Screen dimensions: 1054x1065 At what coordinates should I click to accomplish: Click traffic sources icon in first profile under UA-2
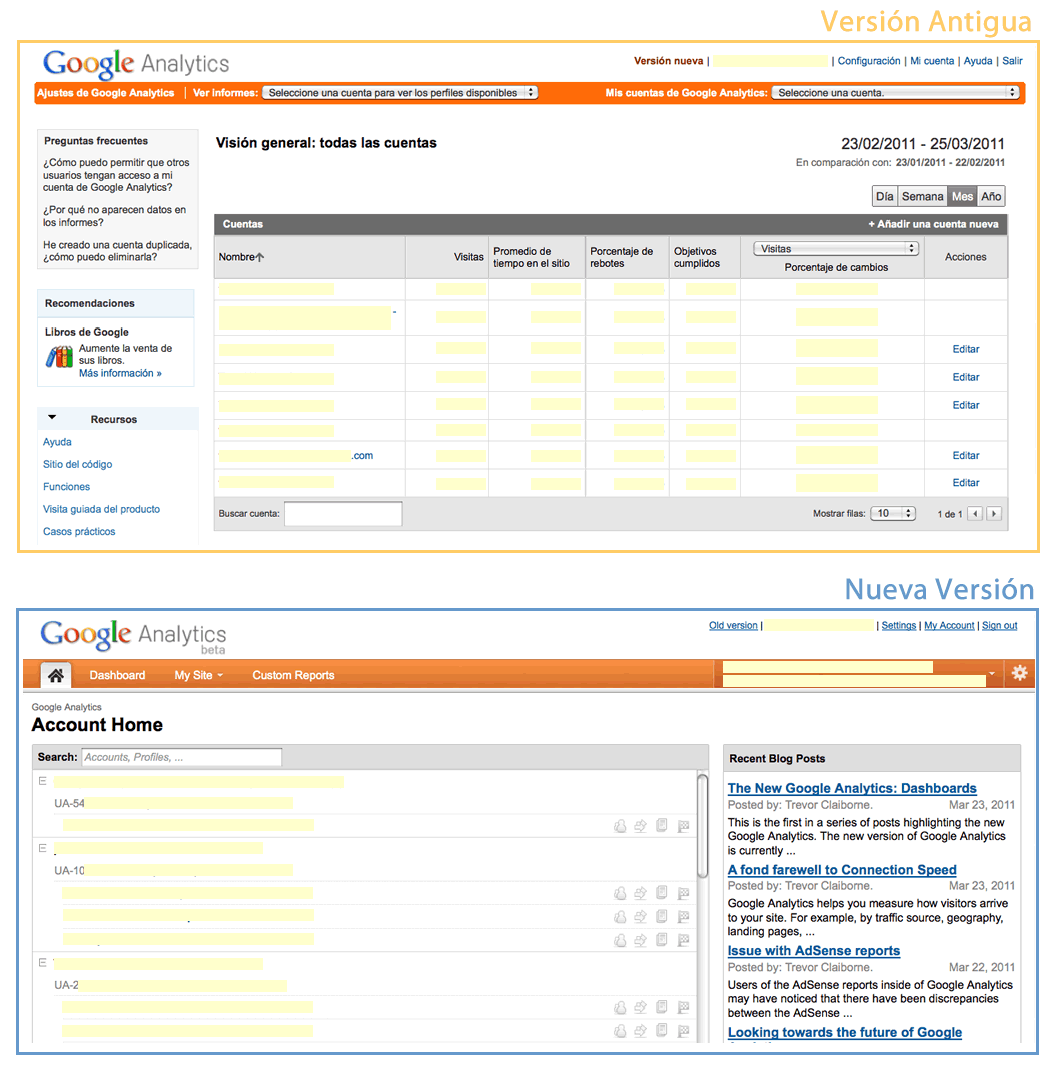[x=640, y=1008]
